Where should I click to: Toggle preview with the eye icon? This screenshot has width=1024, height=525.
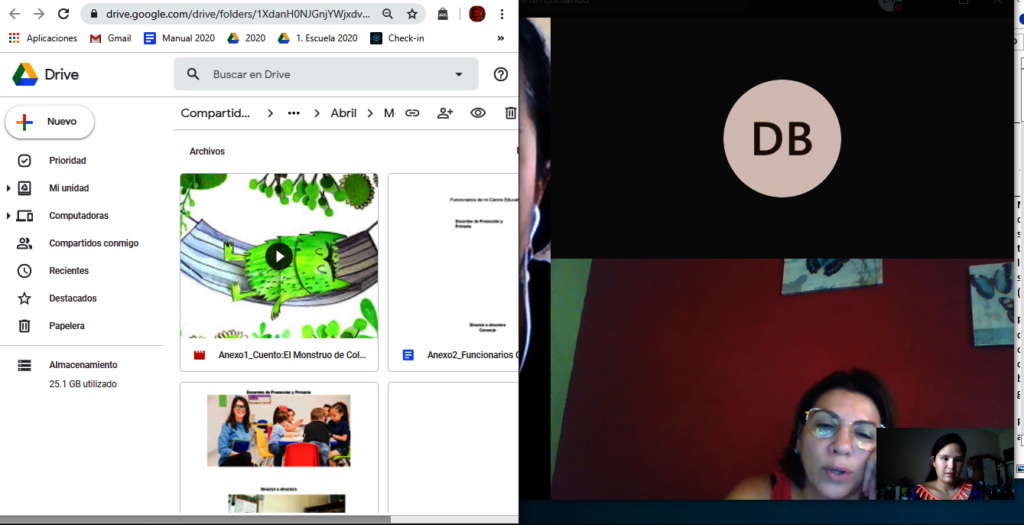coord(478,113)
